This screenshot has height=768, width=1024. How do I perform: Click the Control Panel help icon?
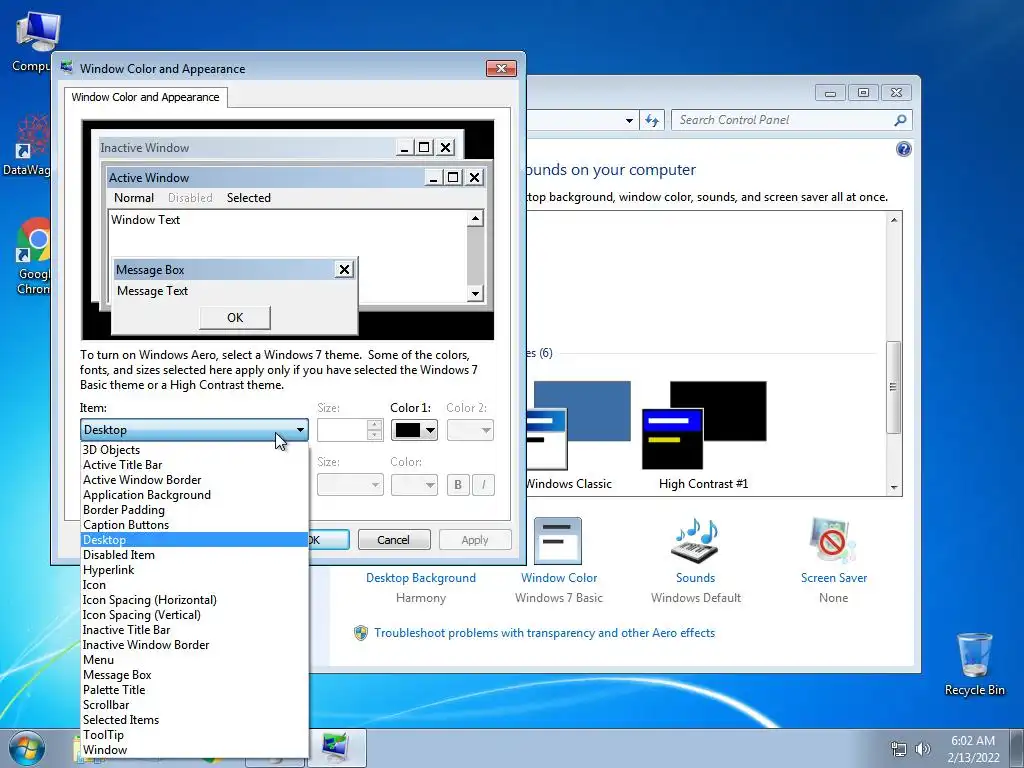coord(903,150)
